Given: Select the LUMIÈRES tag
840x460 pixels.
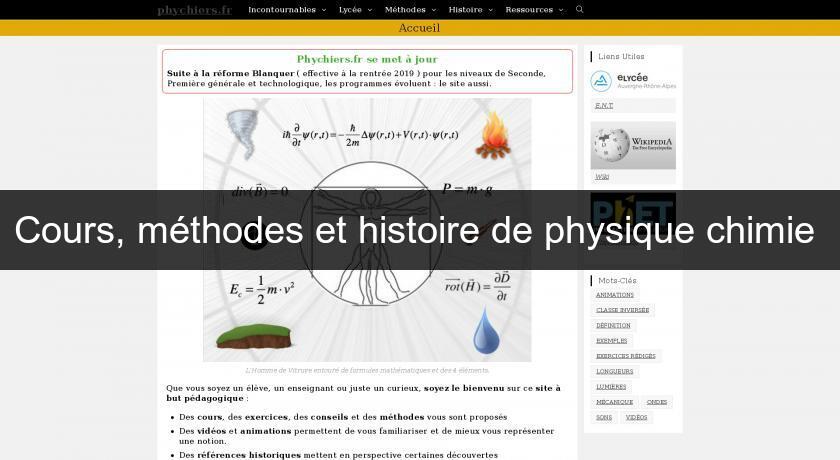Looking at the screenshot, I should [611, 387].
